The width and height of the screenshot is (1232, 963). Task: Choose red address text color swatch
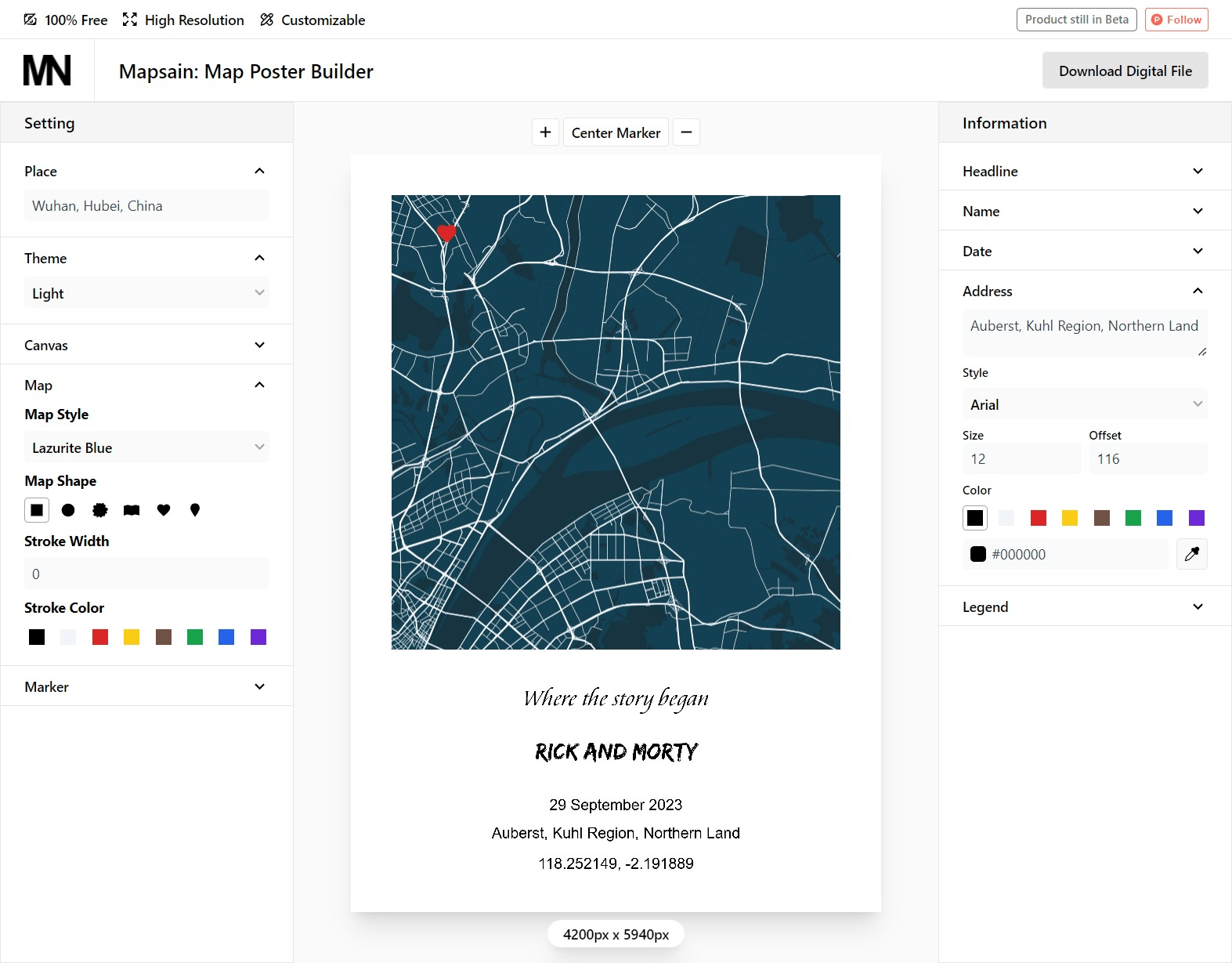pyautogui.click(x=1039, y=518)
